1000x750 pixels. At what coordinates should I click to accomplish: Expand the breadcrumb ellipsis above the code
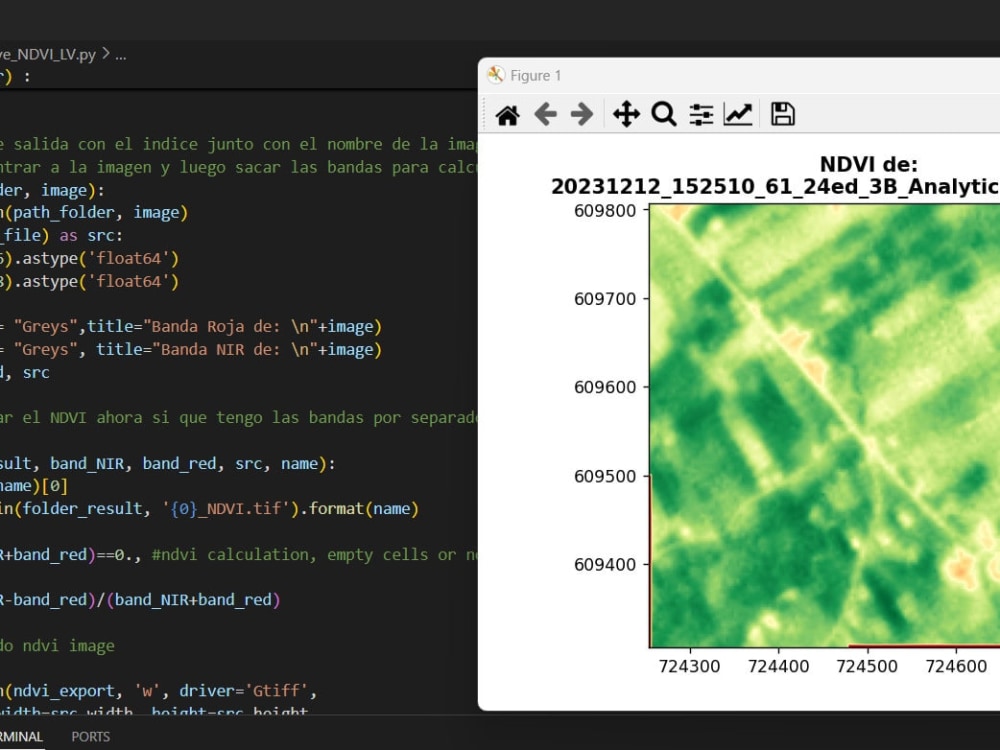(122, 54)
